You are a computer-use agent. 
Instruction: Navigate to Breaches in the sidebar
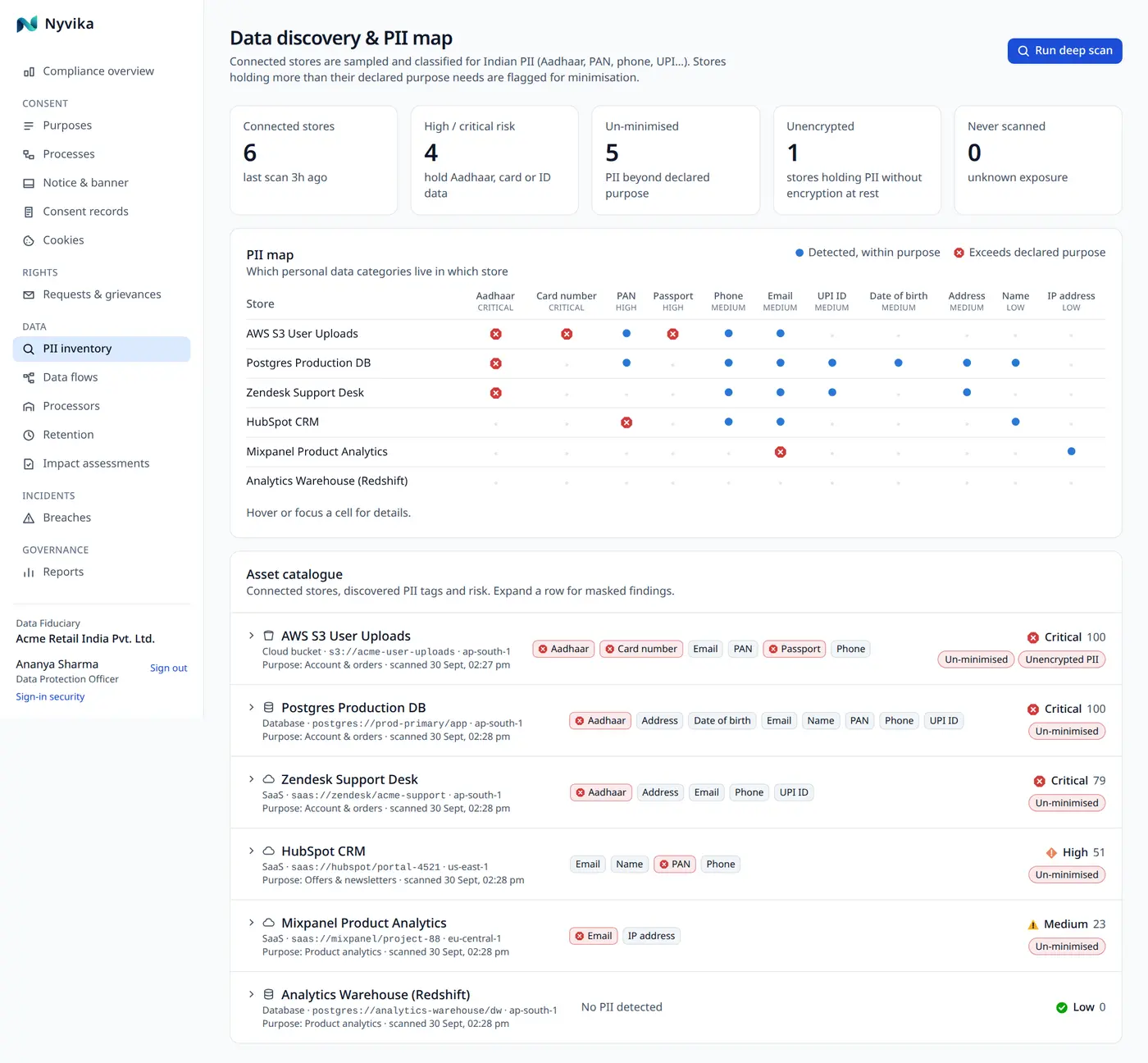click(102, 518)
